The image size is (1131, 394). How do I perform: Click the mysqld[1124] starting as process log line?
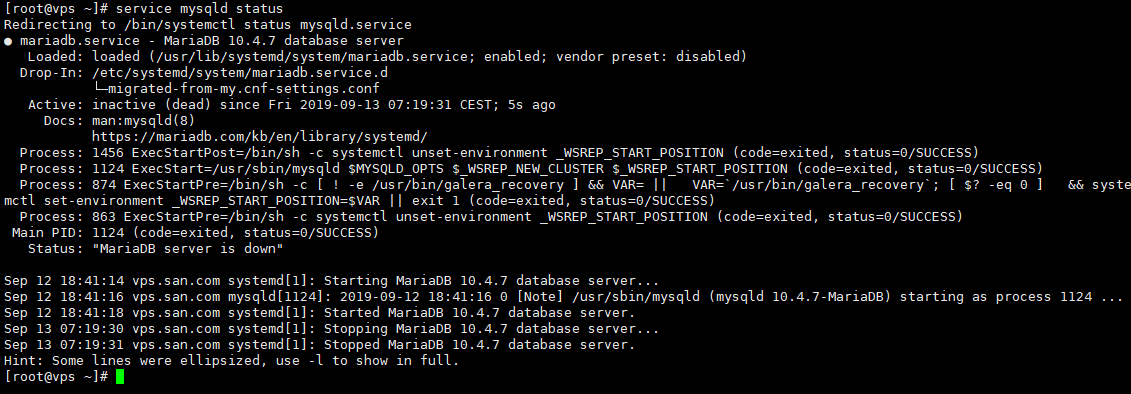pos(563,297)
